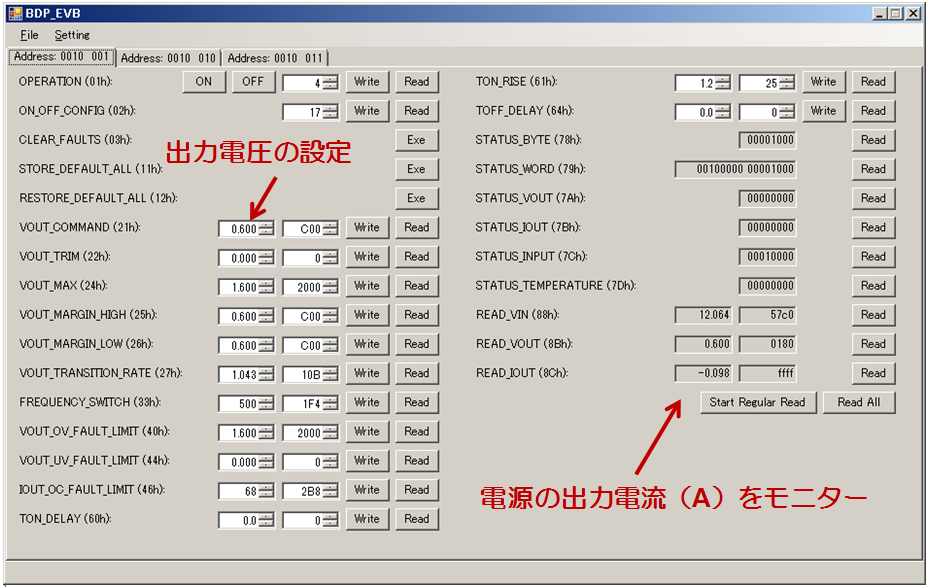Click the VOUT_MAX voltage input field
The width and height of the screenshot is (927, 587).
click(239, 286)
